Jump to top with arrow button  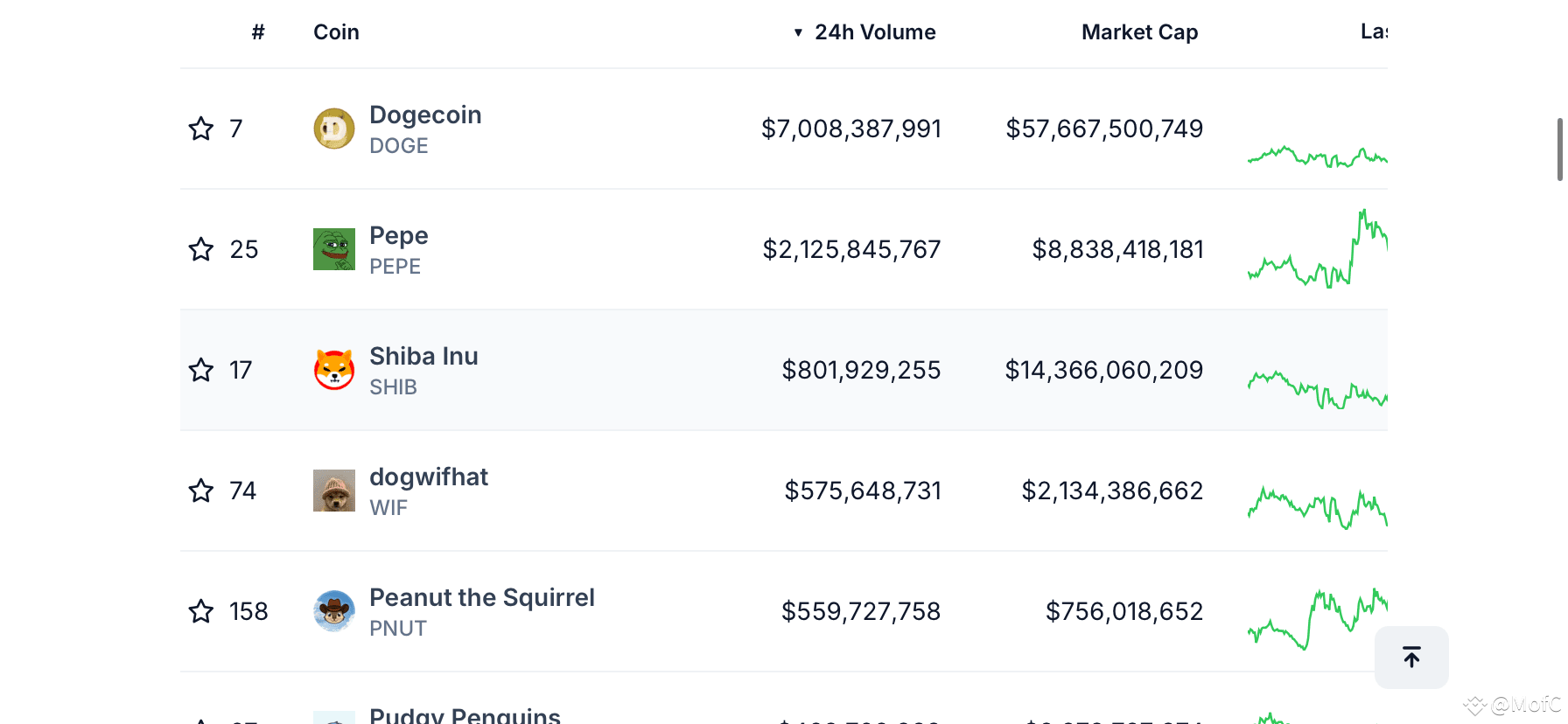pos(1411,657)
